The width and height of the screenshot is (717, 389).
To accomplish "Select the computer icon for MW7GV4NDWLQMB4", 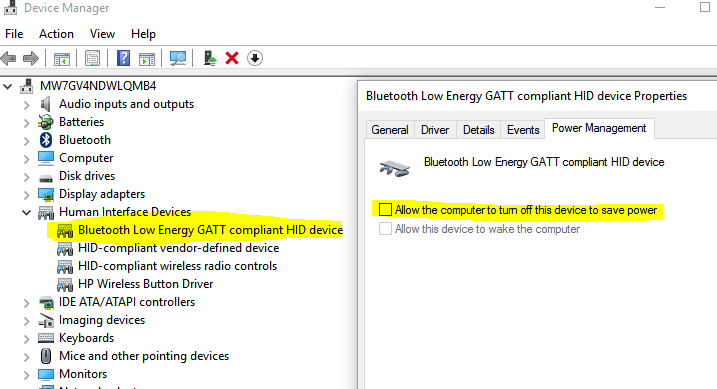I will pos(27,86).
